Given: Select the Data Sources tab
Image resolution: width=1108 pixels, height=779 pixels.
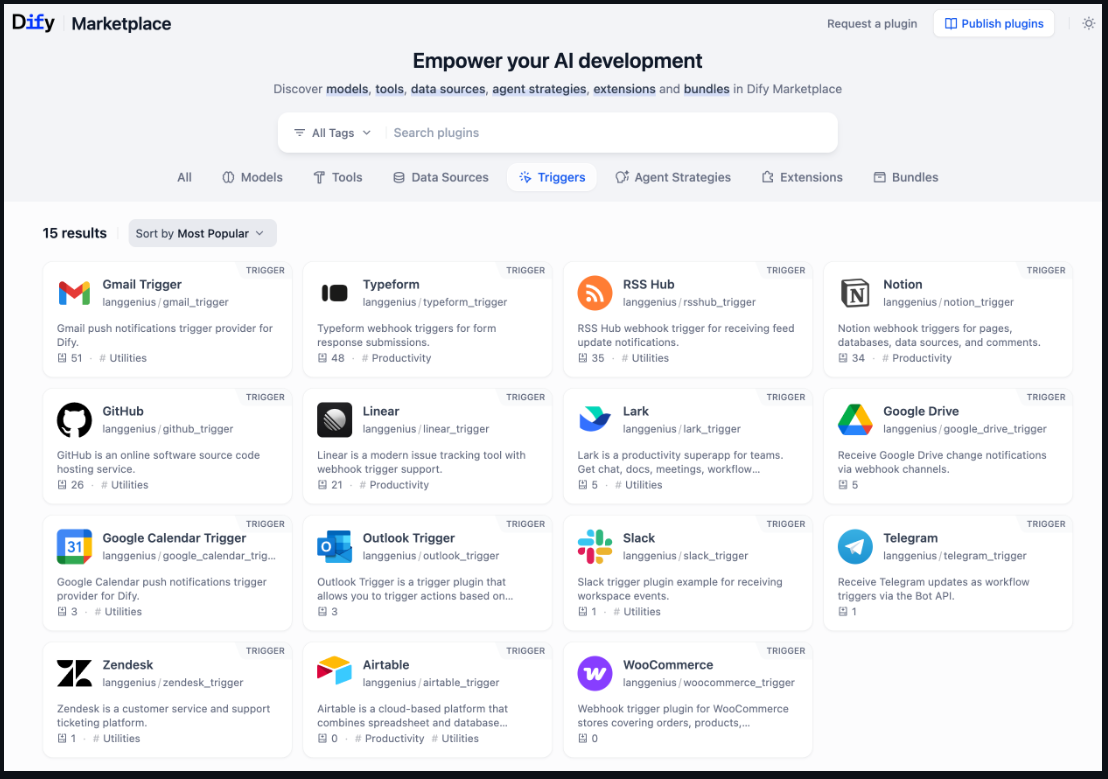Looking at the screenshot, I should (440, 177).
